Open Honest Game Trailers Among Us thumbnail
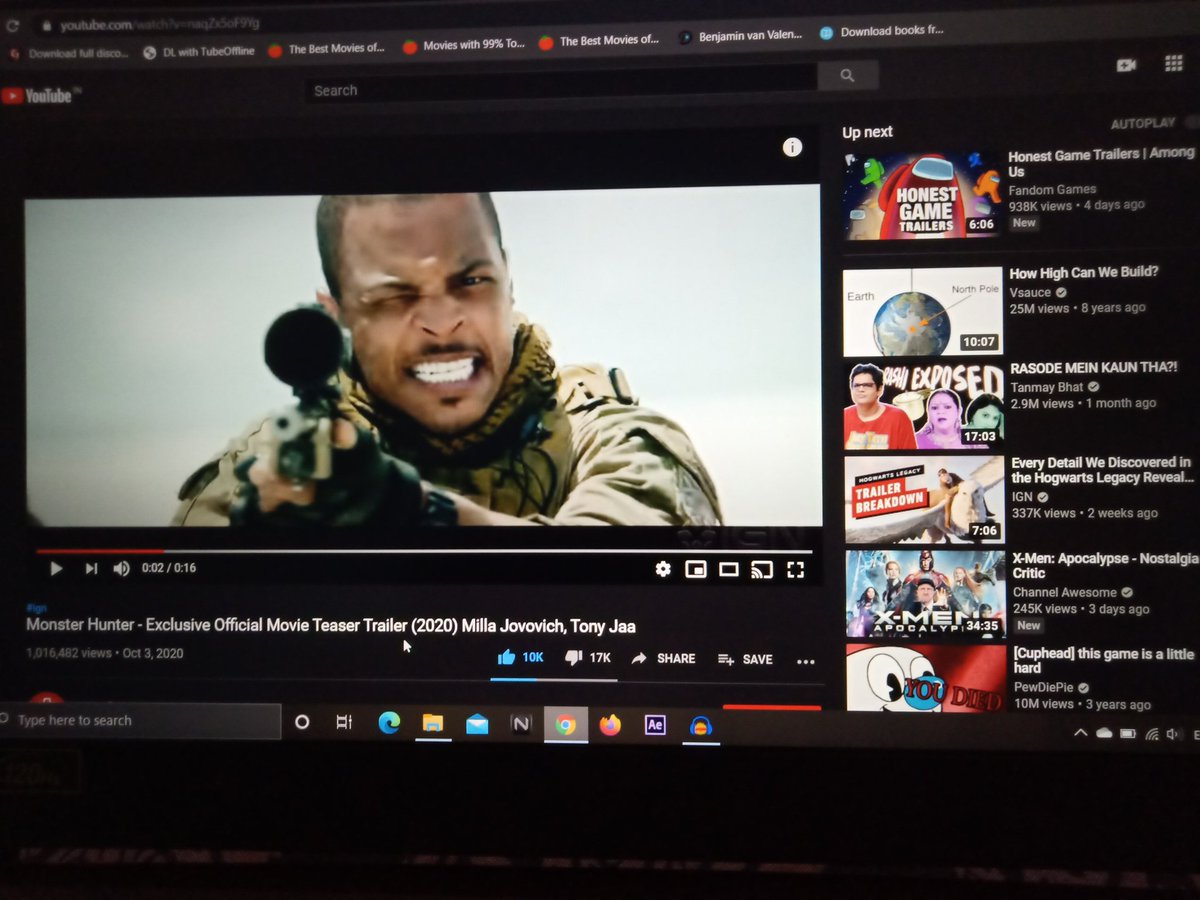 click(x=922, y=195)
